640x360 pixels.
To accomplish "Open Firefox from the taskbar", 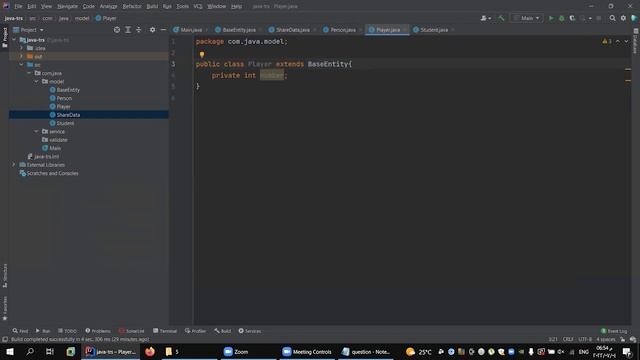I will [x=150, y=352].
